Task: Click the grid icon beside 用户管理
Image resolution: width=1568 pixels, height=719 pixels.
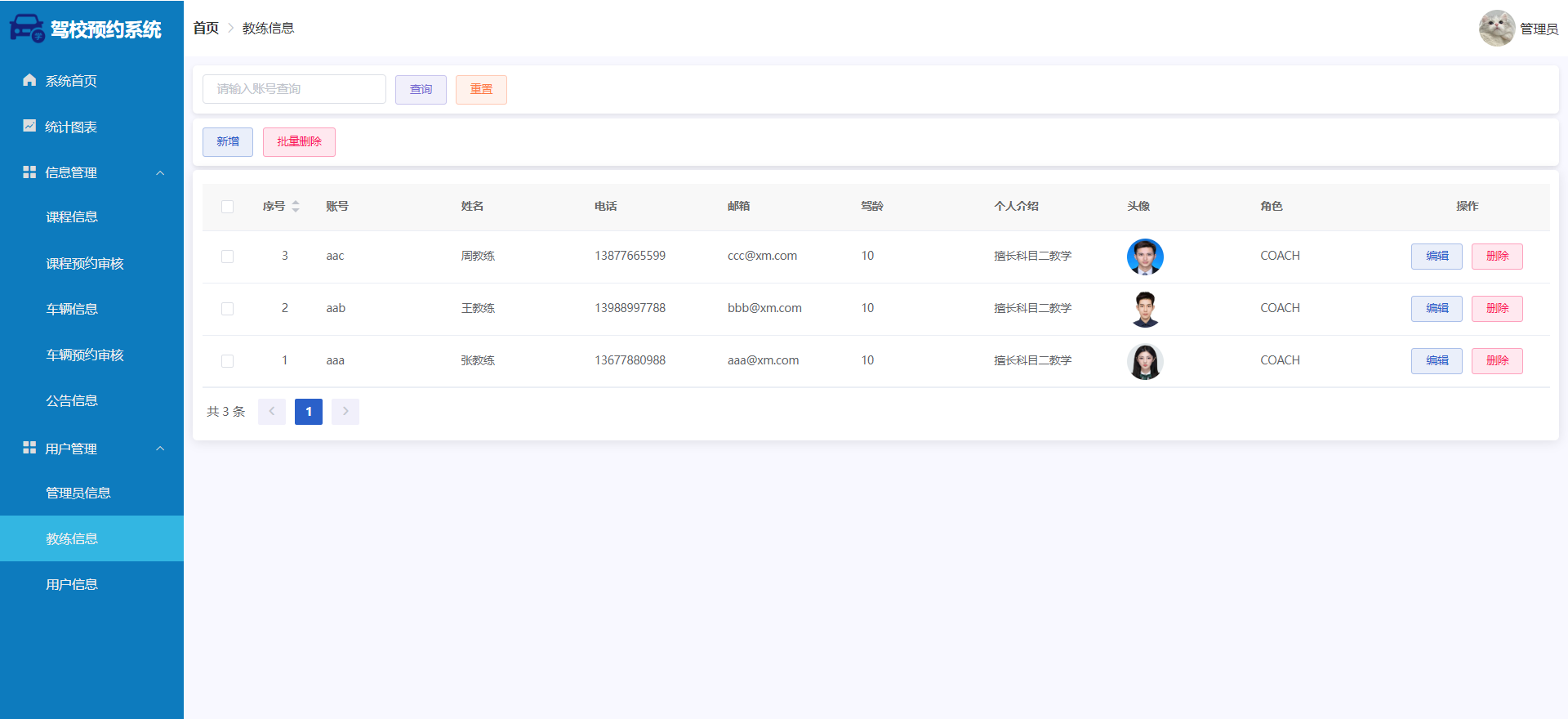Action: click(x=29, y=448)
